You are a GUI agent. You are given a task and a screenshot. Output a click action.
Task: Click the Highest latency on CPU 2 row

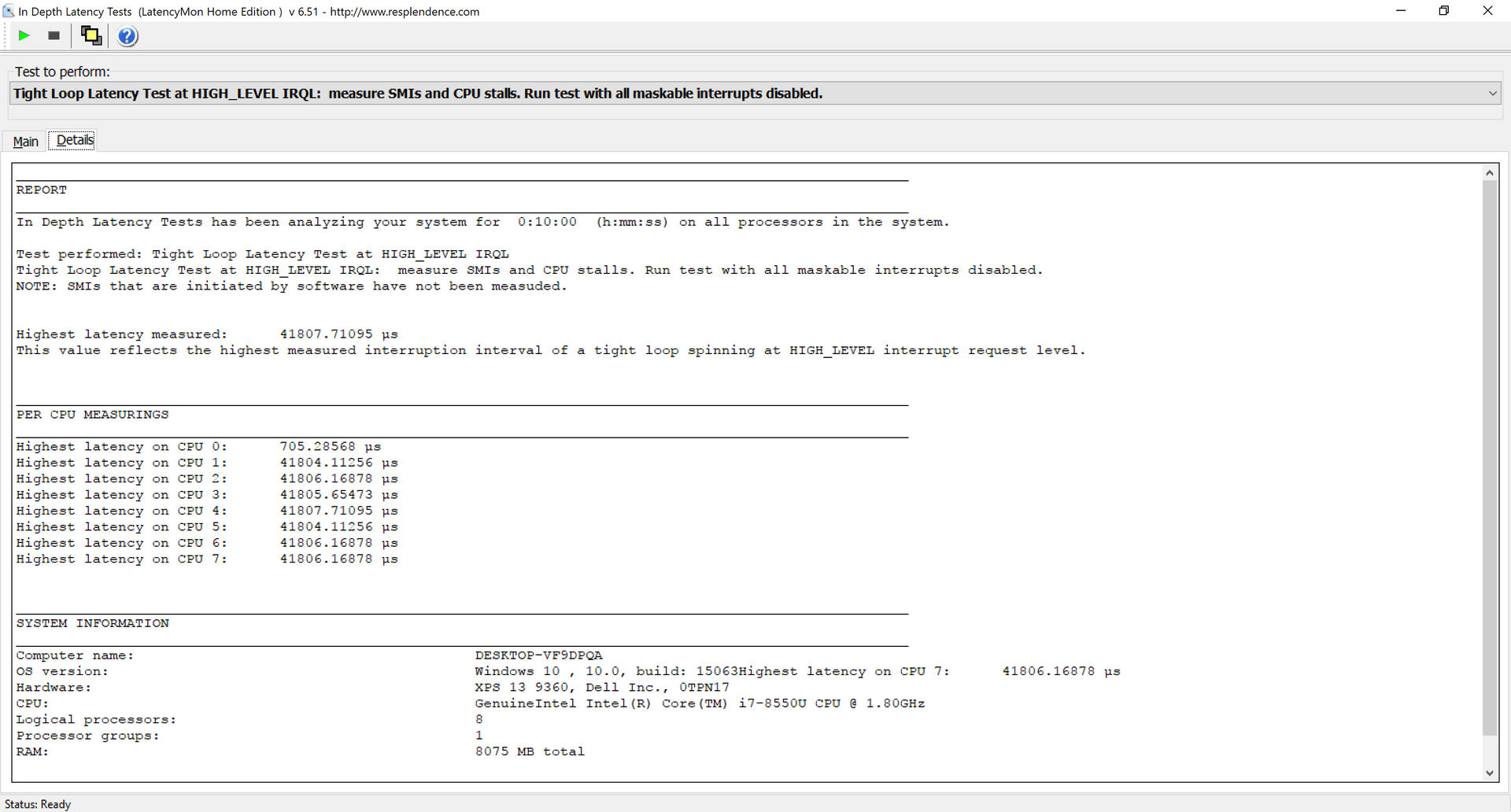point(207,479)
